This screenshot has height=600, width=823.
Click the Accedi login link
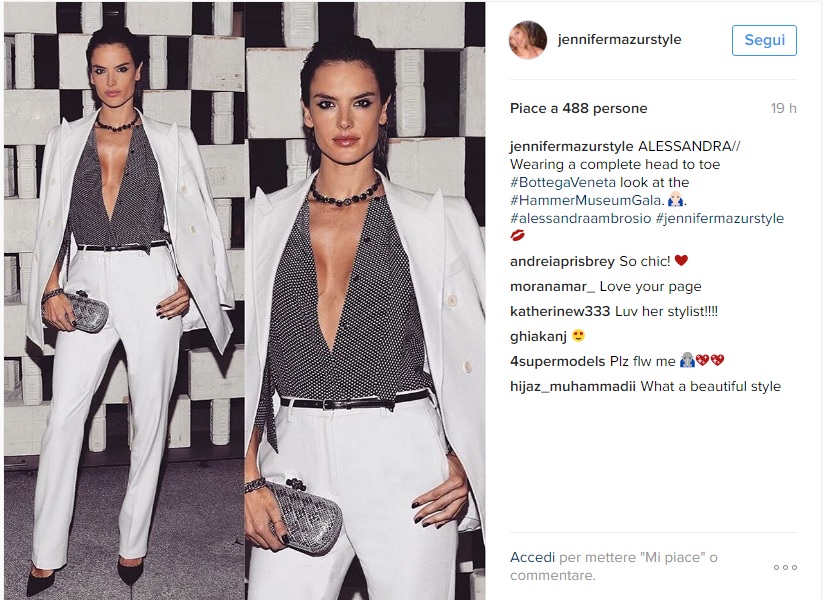point(532,557)
